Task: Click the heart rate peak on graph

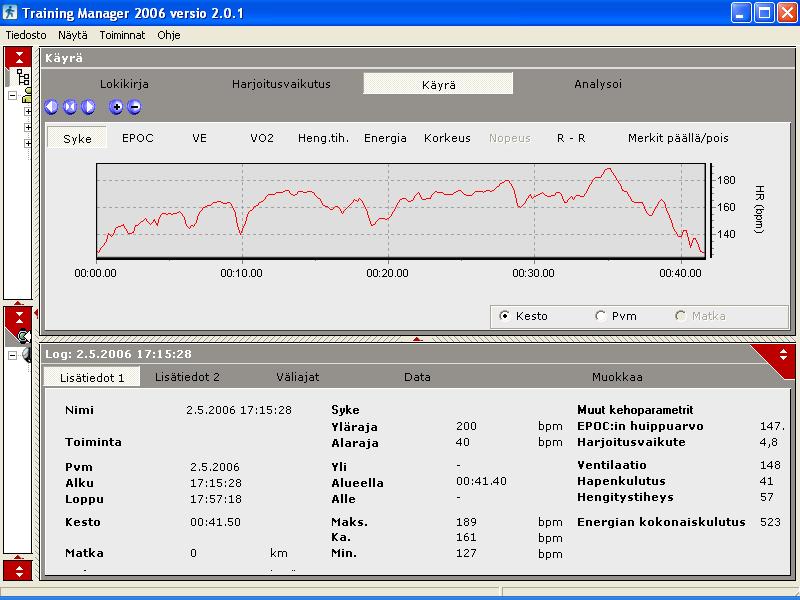Action: [x=606, y=169]
